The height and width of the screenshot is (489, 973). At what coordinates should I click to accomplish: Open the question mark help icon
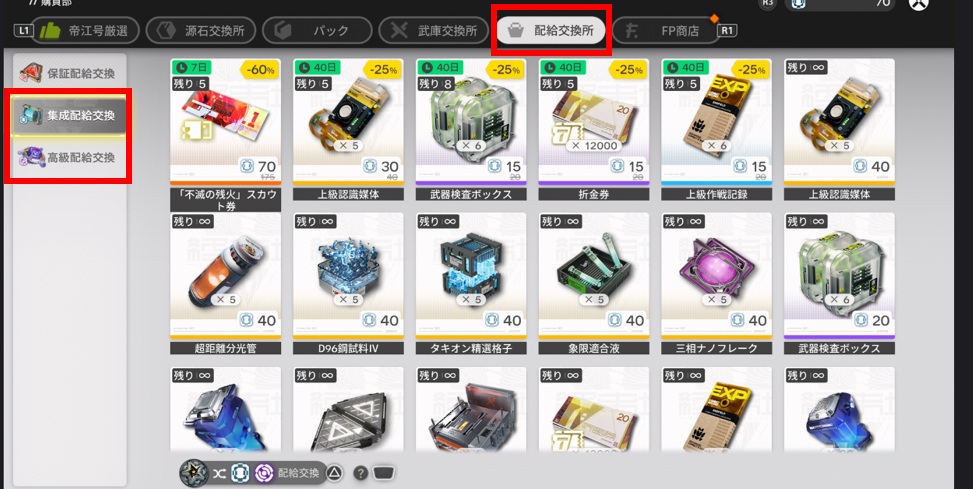[361, 473]
